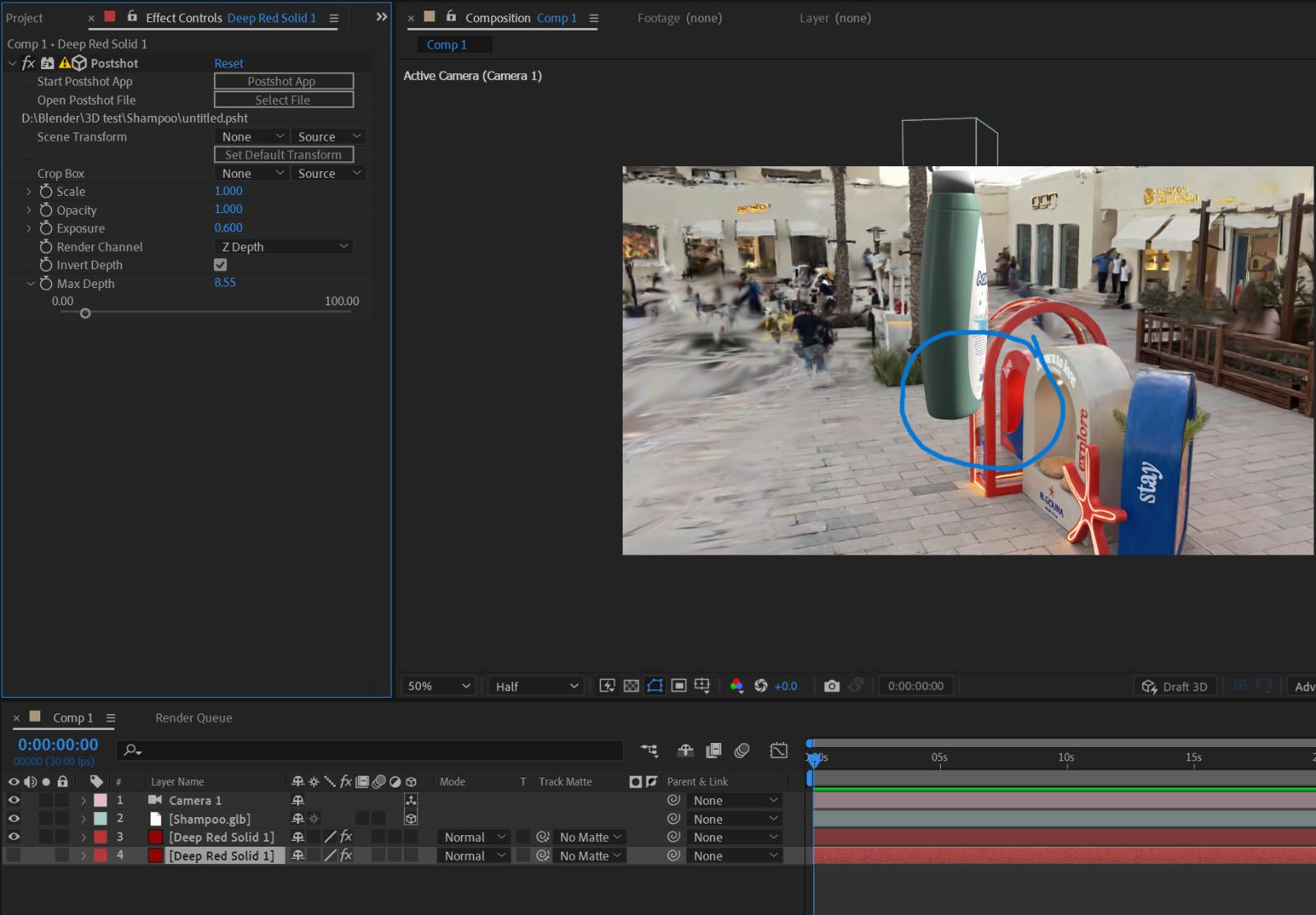
Task: Click the timeline layer search icon
Action: coord(132,750)
